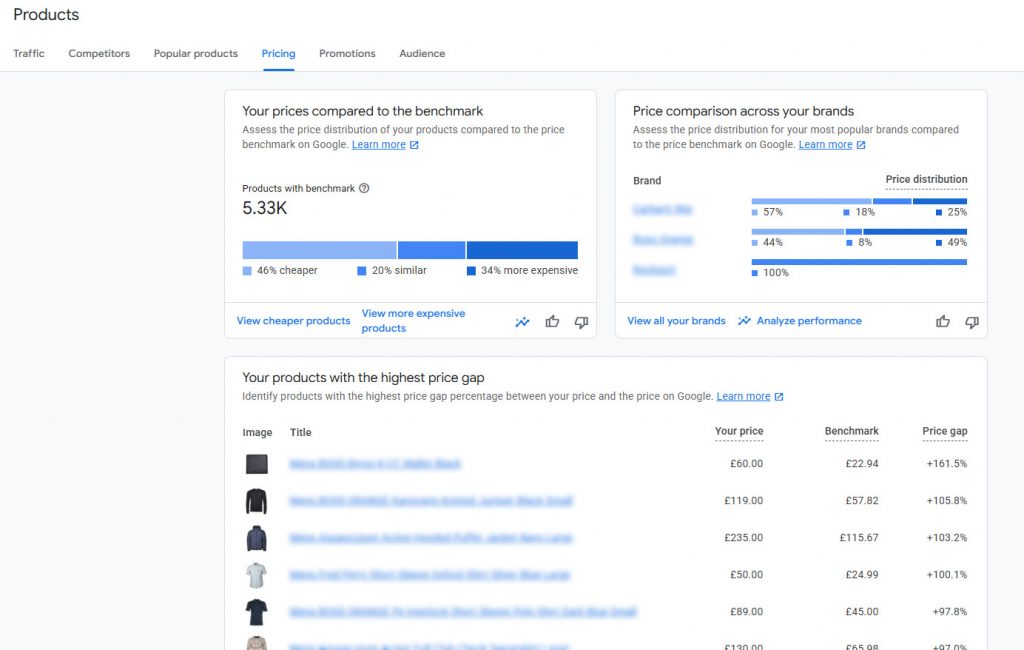This screenshot has height=650, width=1024.
Task: Select the Promotions tab
Action: click(x=347, y=54)
